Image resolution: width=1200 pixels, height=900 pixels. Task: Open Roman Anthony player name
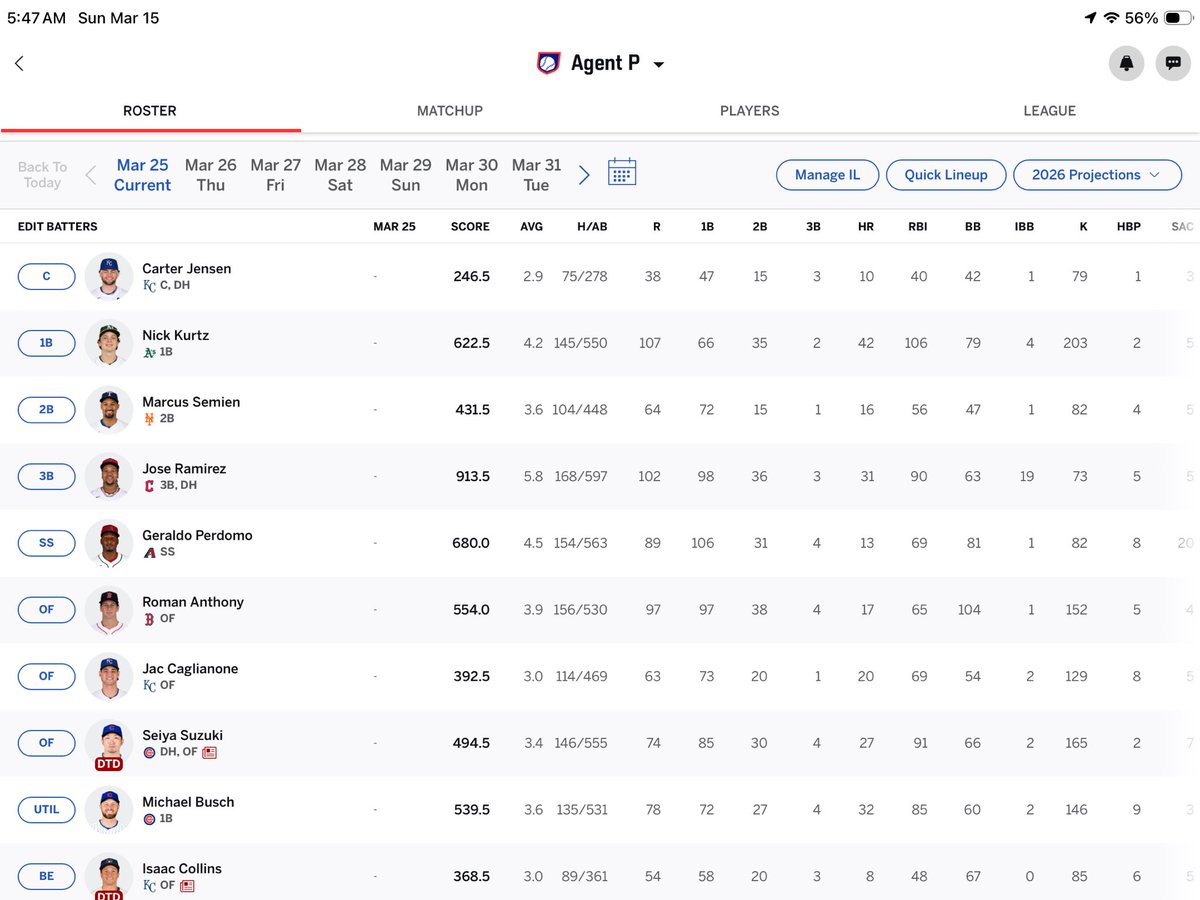[x=193, y=602]
